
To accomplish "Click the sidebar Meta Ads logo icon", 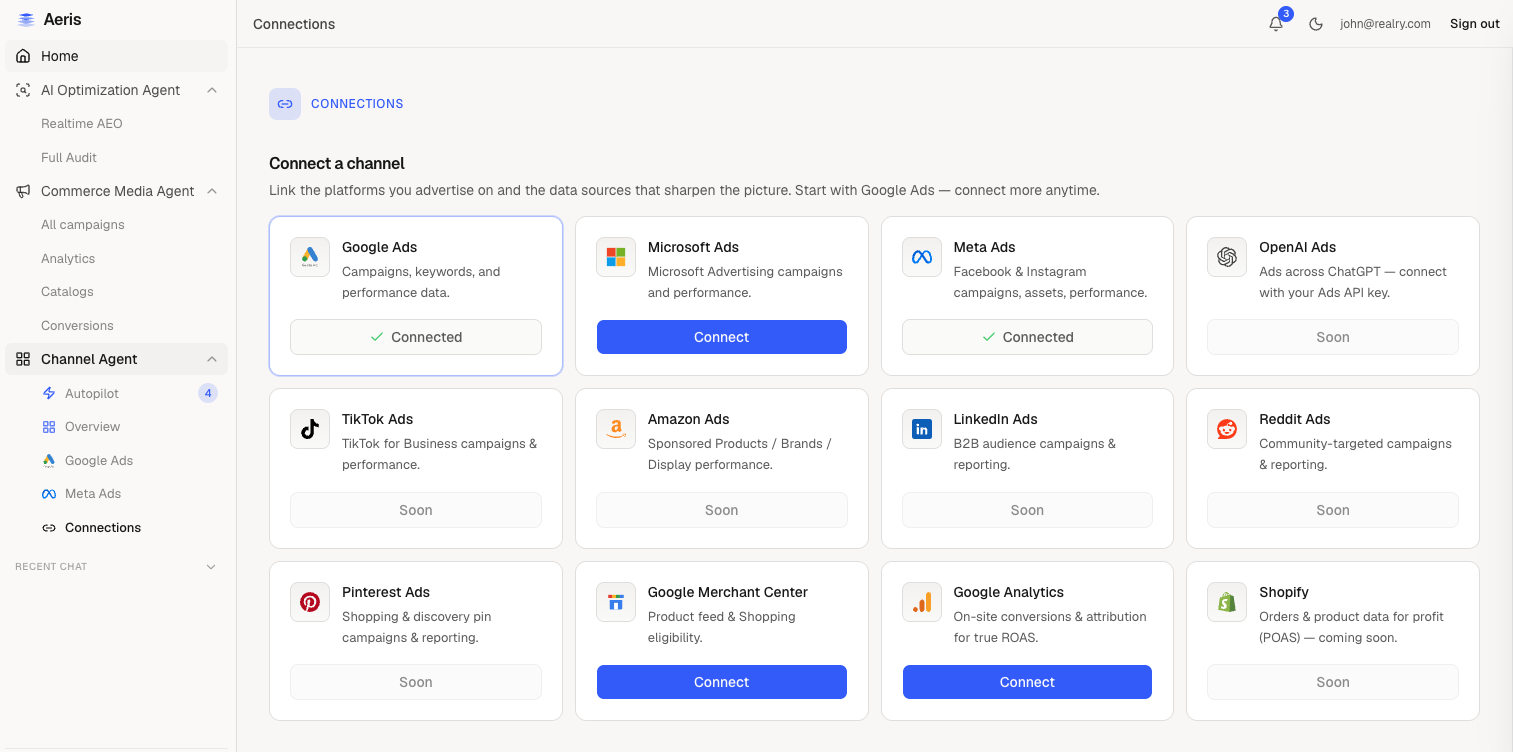I will point(49,494).
